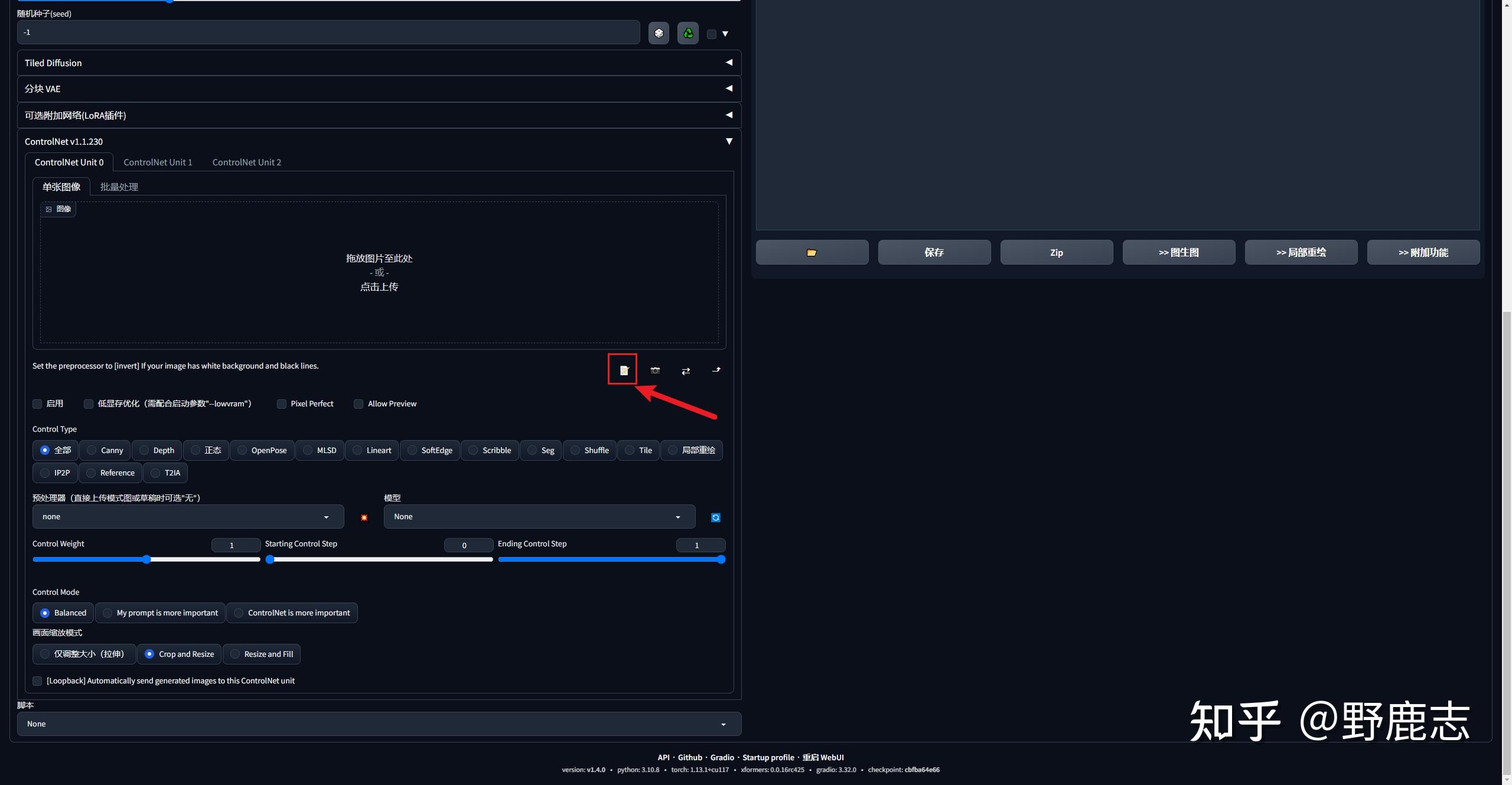Open the preprocessor dropdown set to none
The height and width of the screenshot is (785, 1512).
tap(188, 517)
